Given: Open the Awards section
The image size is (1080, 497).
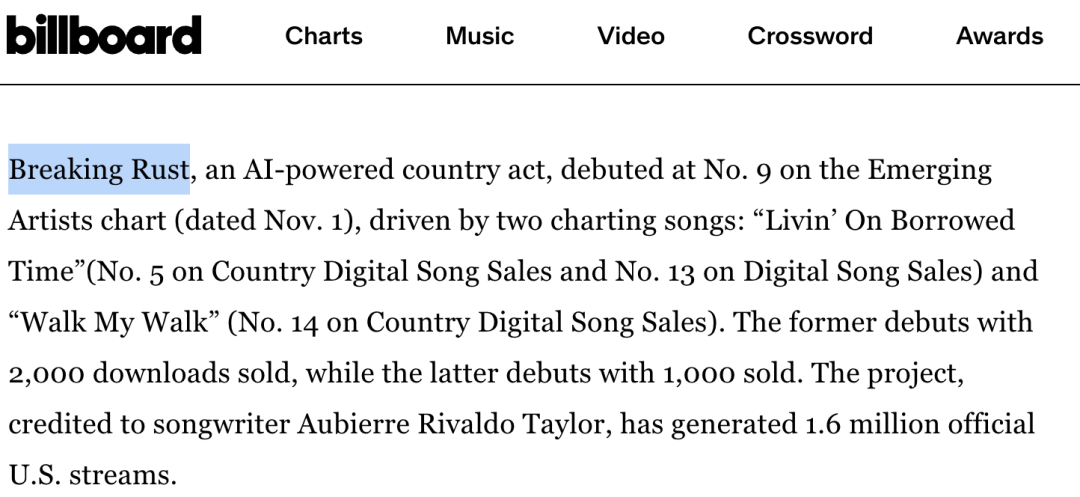Looking at the screenshot, I should 999,36.
